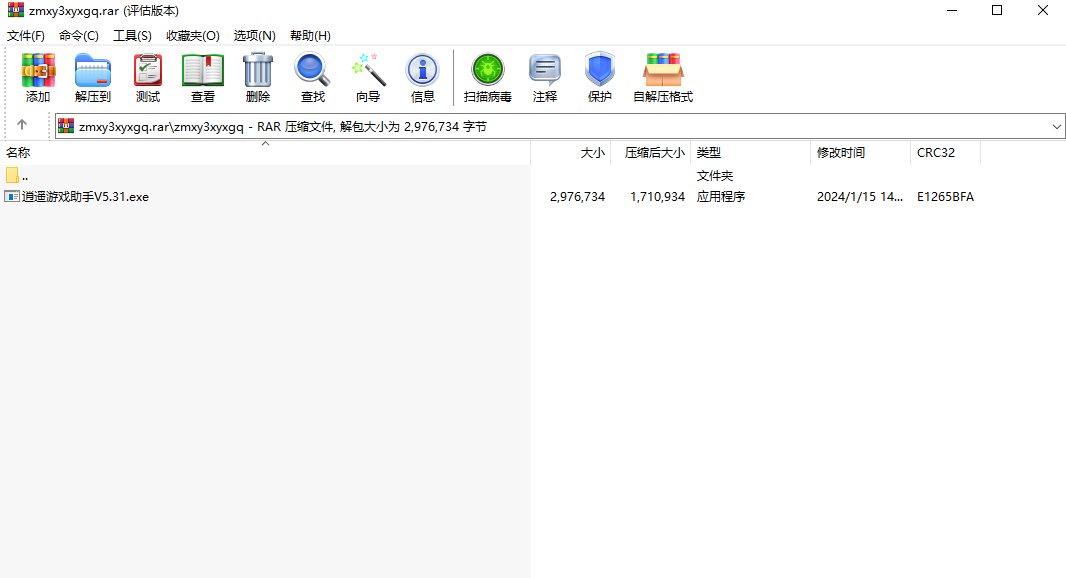This screenshot has height=578, width=1066.
Task: Open the 收藏夹(O) menu
Action: pyautogui.click(x=192, y=35)
